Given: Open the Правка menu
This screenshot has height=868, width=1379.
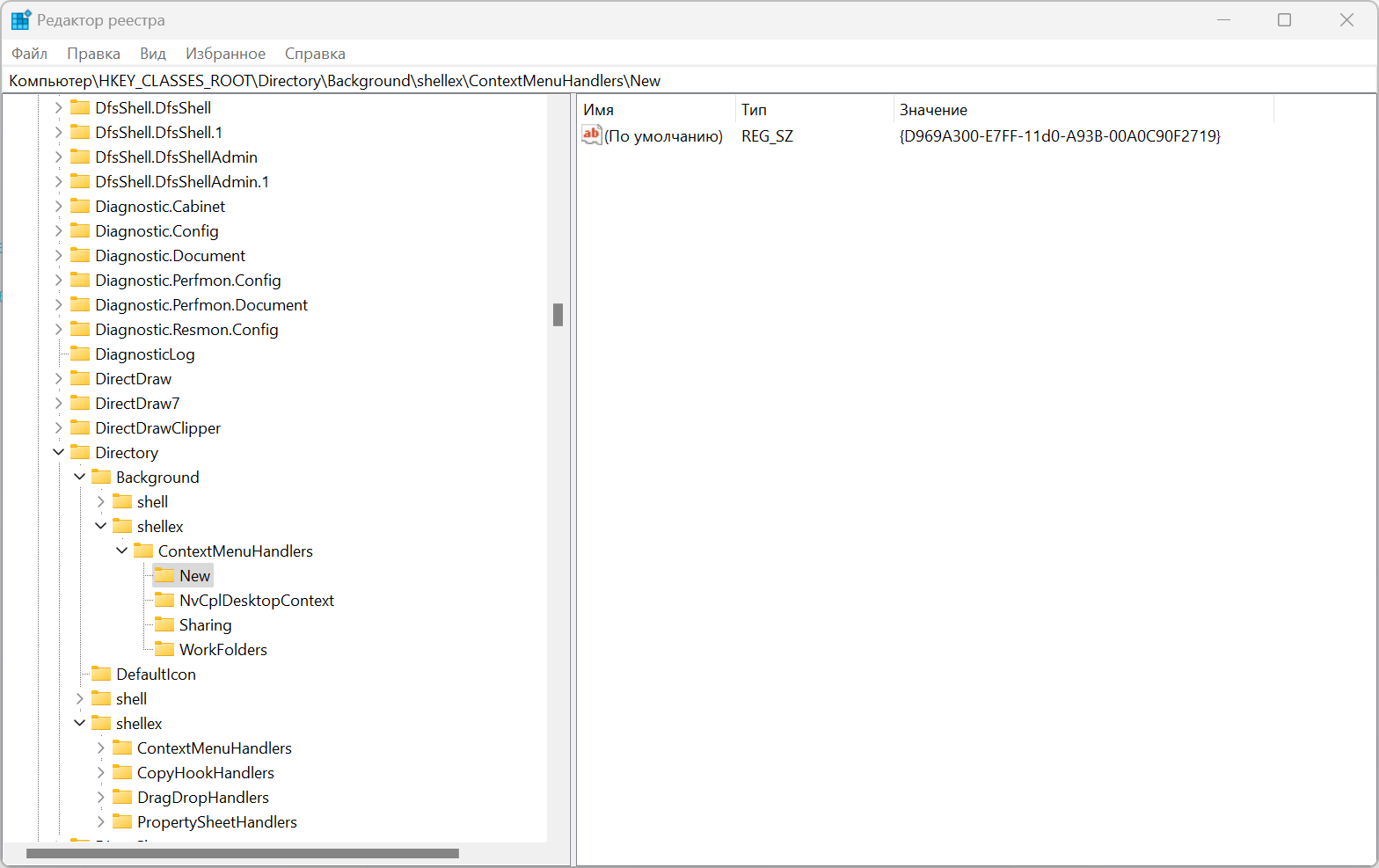Looking at the screenshot, I should tap(93, 54).
